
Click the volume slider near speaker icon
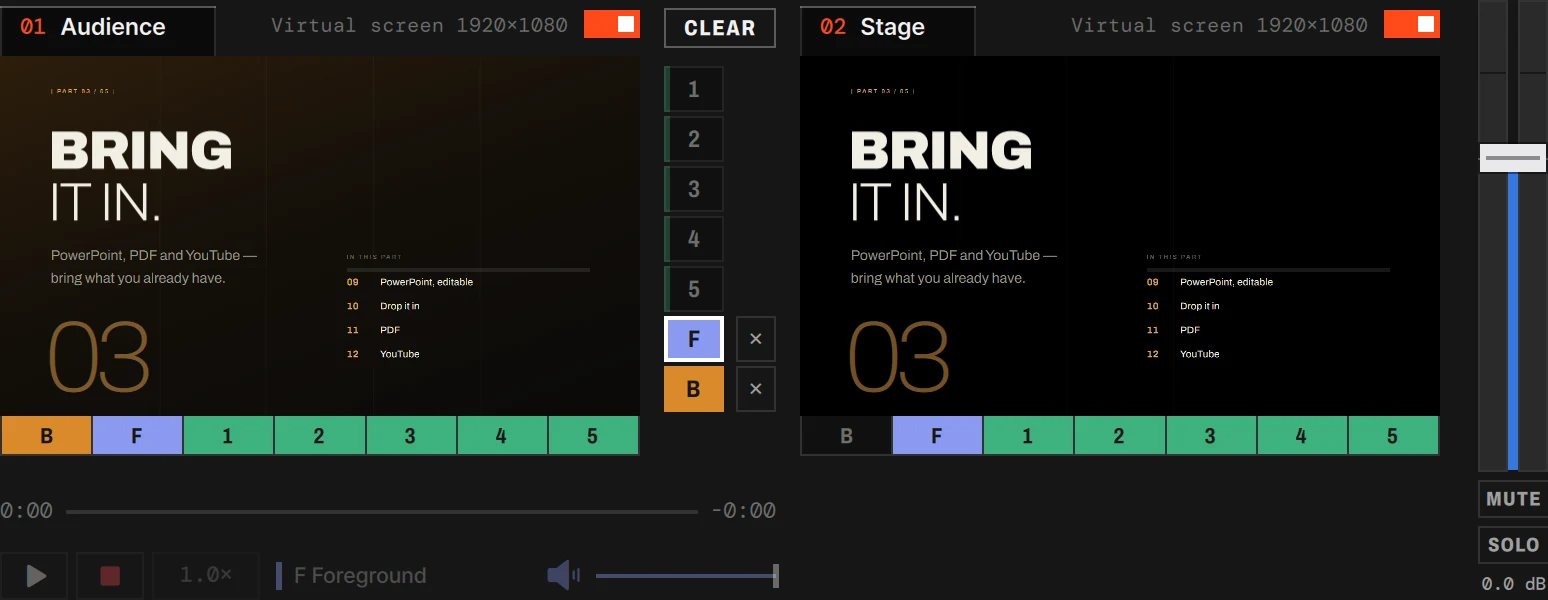[x=687, y=576]
